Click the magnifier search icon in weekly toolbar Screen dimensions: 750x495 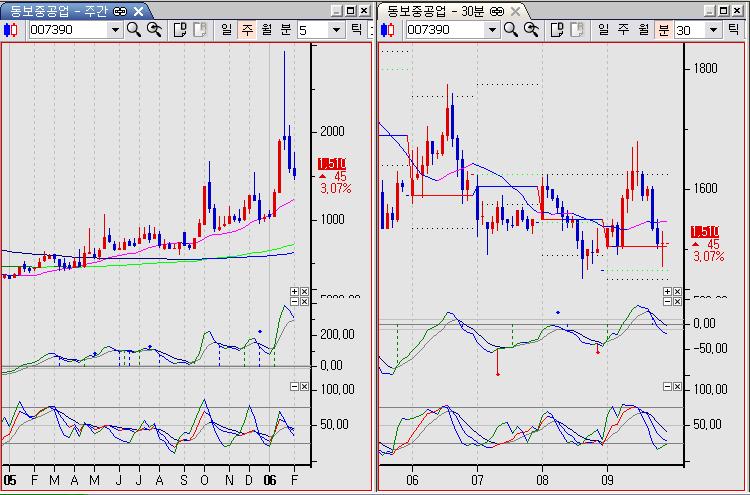tap(134, 30)
